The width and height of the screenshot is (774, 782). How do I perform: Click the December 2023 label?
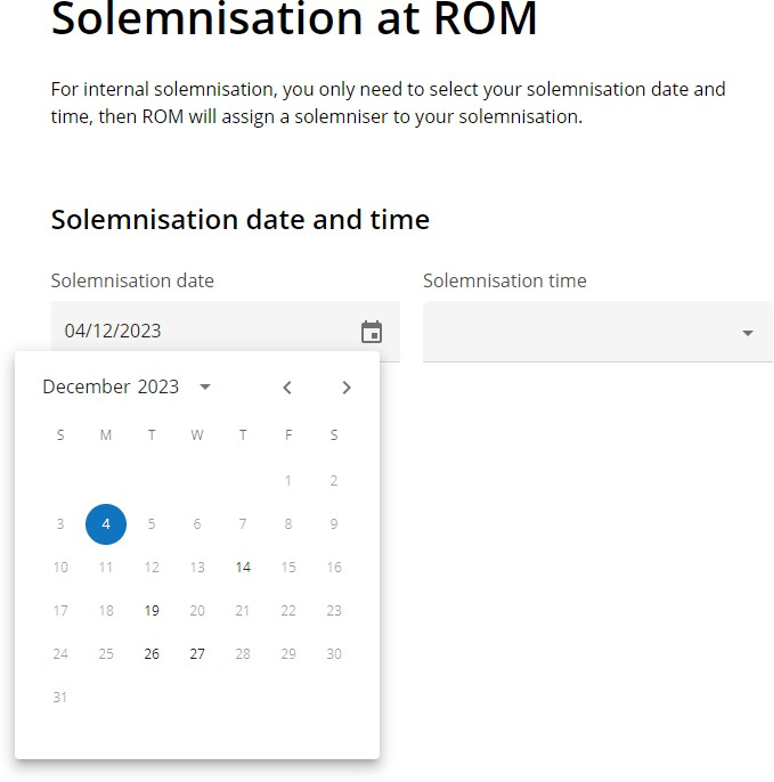tap(111, 387)
